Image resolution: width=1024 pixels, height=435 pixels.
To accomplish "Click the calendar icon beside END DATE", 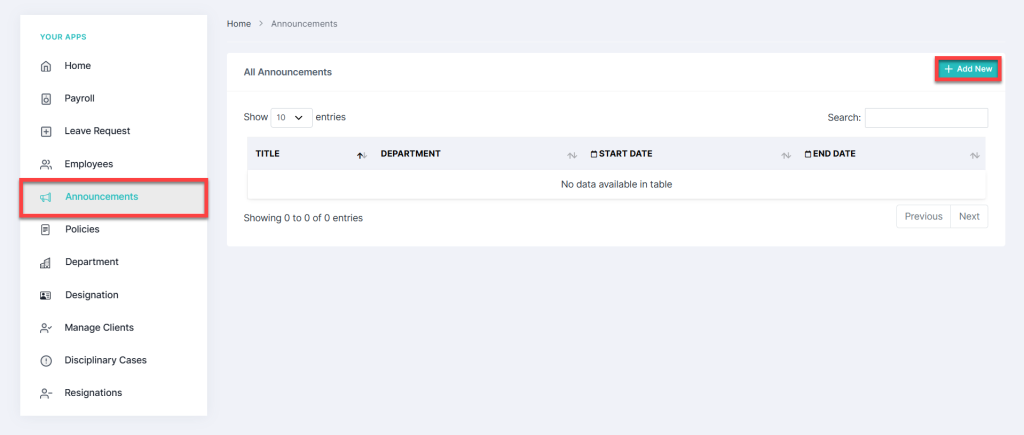I will (x=808, y=154).
